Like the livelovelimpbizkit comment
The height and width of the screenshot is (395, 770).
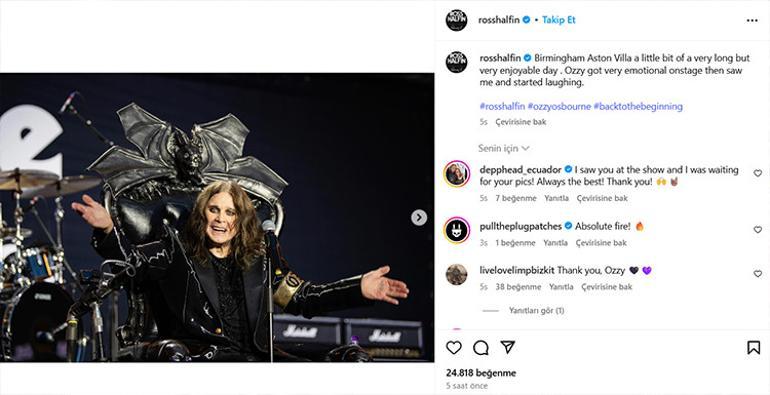click(758, 274)
